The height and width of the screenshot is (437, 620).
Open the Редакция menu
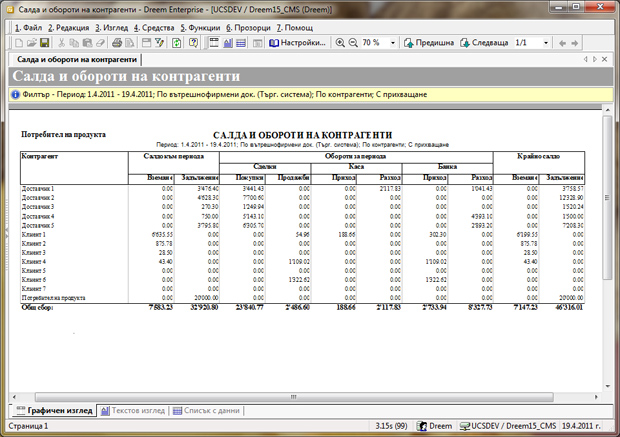point(69,28)
